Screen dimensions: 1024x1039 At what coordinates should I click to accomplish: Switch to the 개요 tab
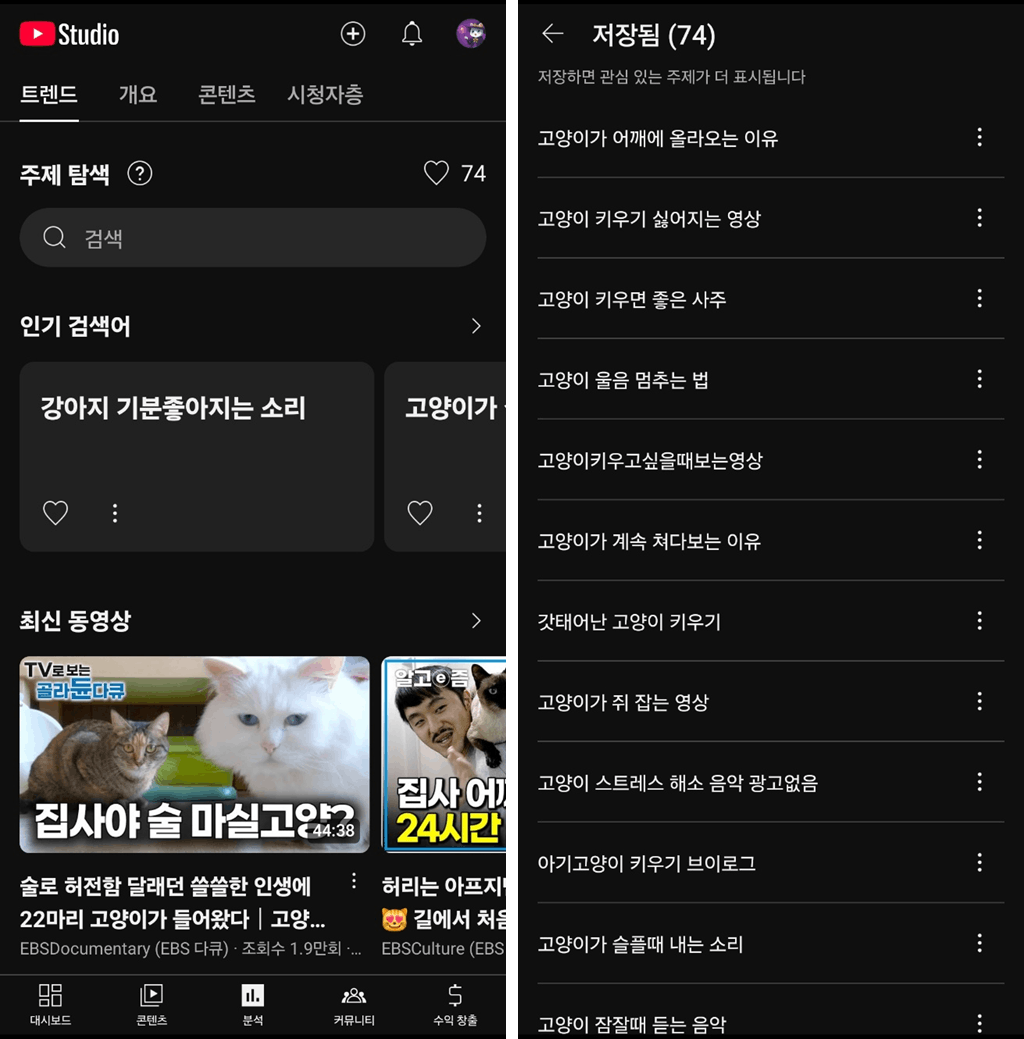tap(138, 94)
